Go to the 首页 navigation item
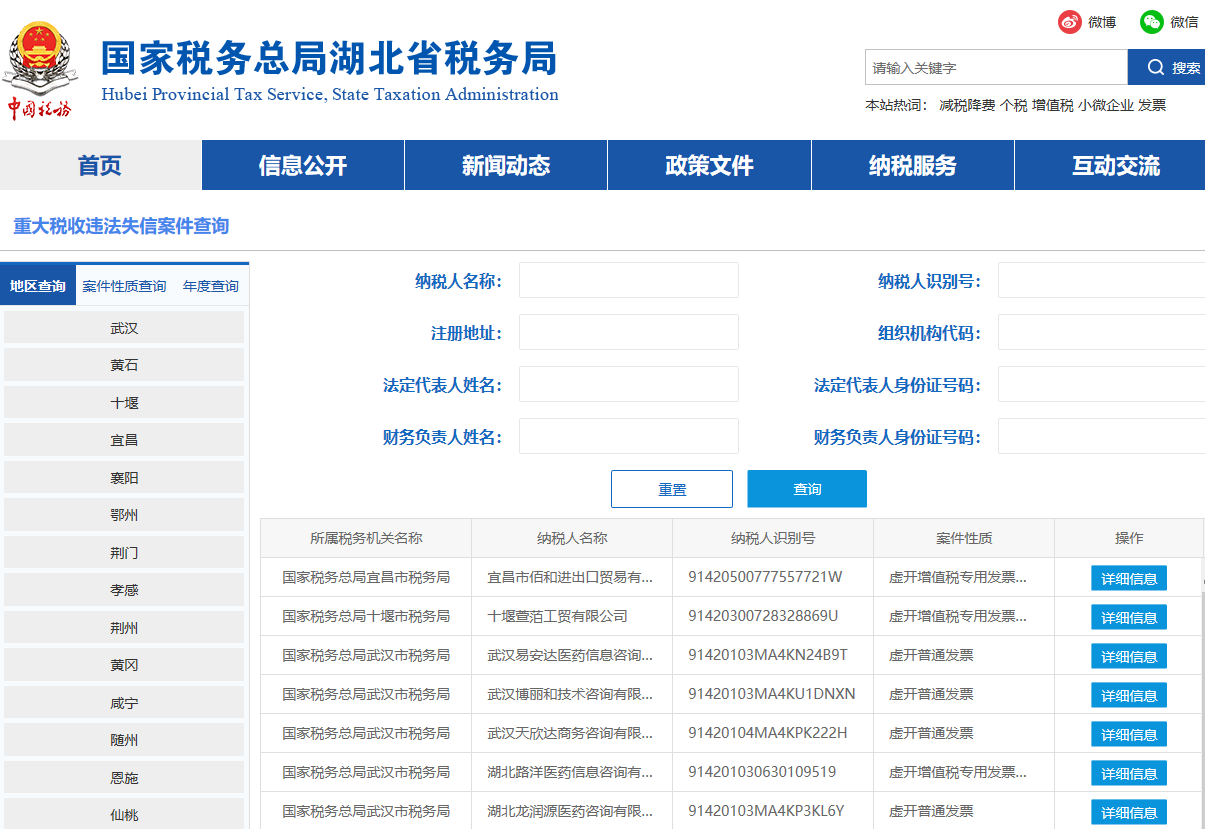1205x829 pixels. pos(100,166)
